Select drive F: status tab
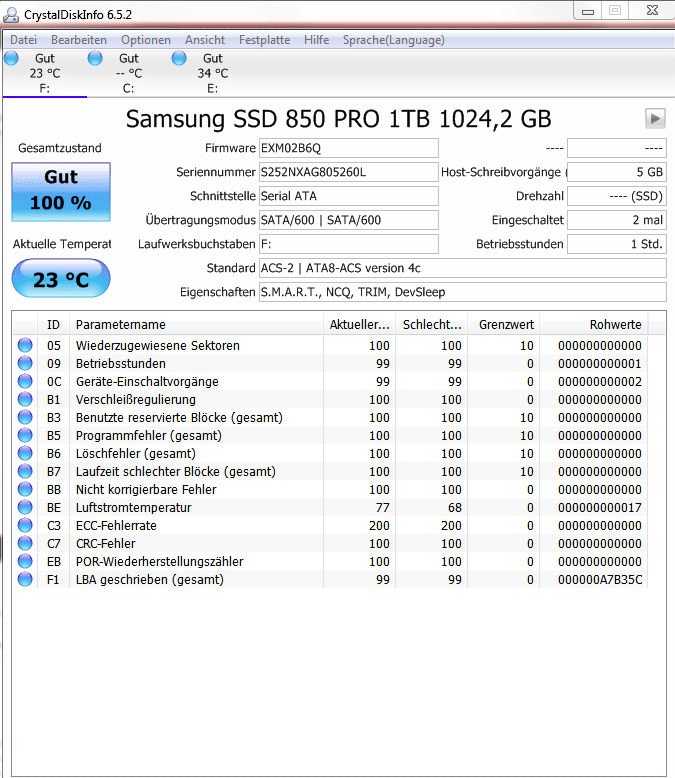Viewport: 675px width, 778px height. point(45,73)
